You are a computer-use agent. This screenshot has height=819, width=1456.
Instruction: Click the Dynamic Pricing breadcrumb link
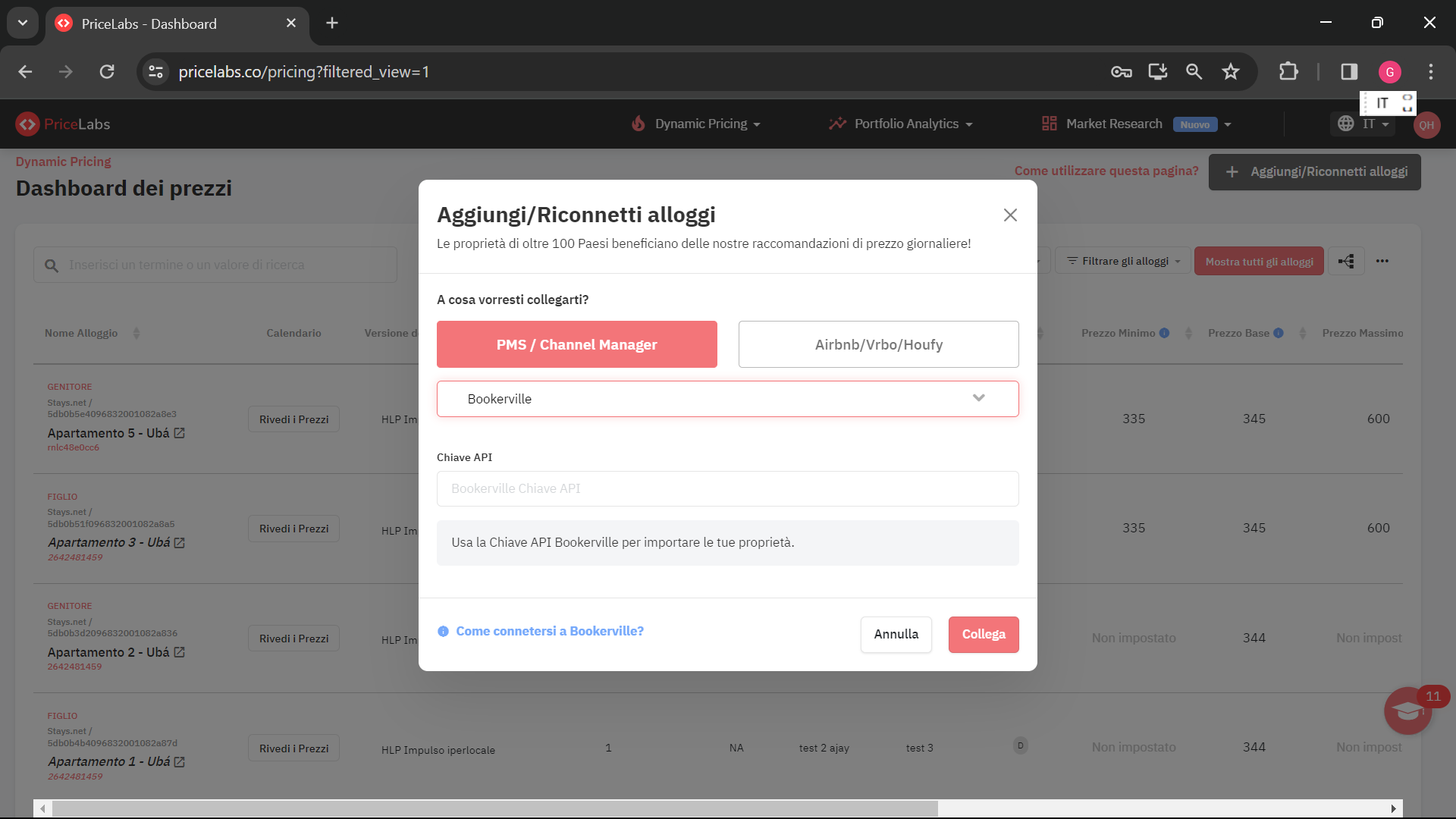point(64,162)
